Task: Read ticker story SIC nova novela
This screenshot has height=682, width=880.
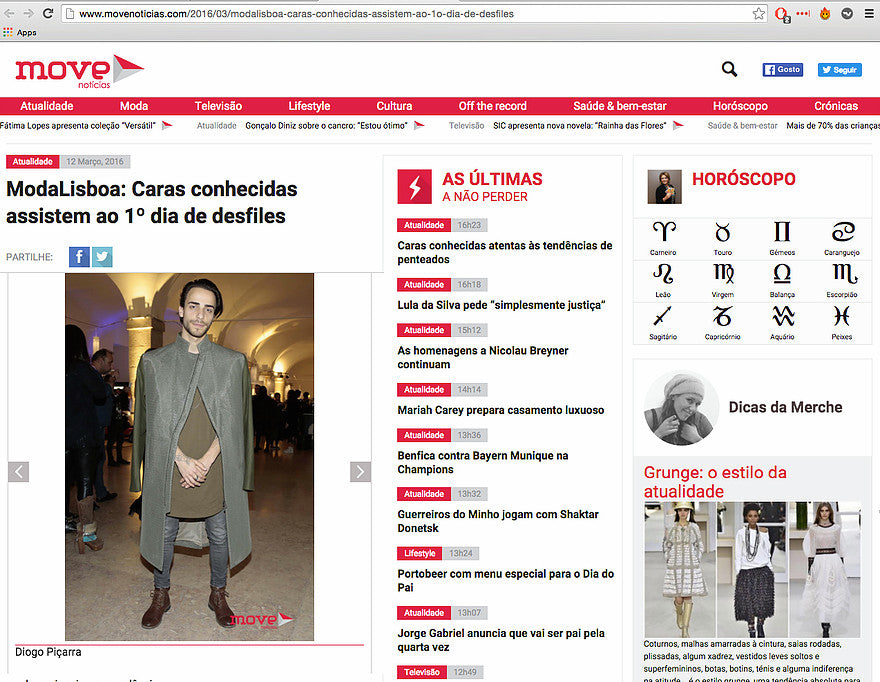Action: coord(580,126)
